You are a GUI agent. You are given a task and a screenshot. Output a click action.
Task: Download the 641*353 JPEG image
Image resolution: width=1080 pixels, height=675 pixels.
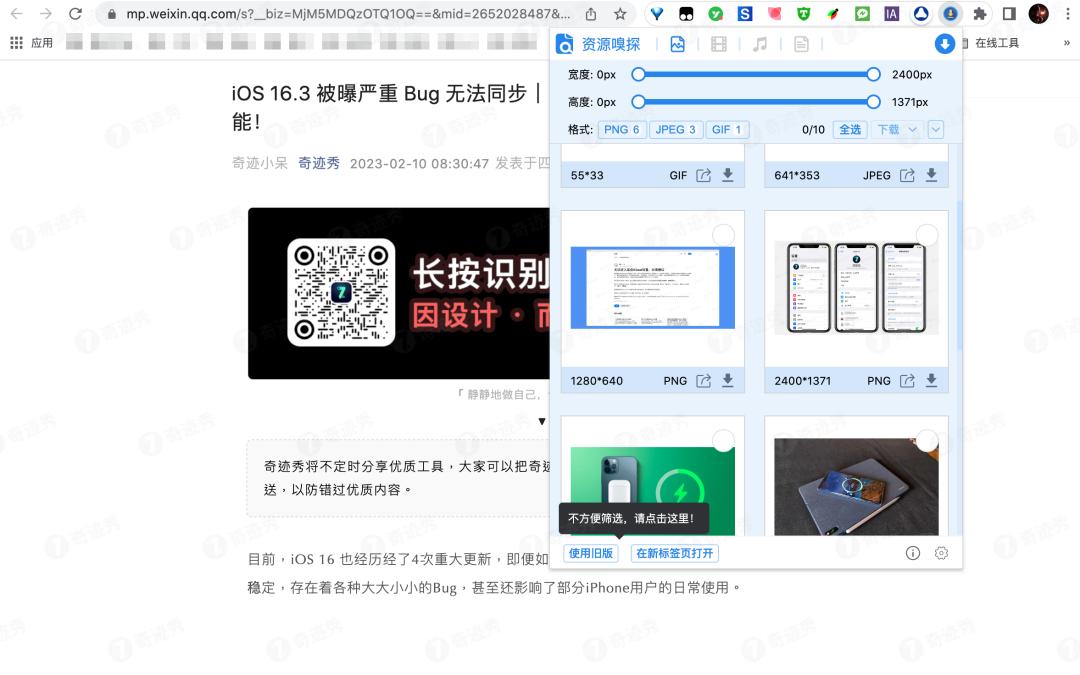point(931,175)
